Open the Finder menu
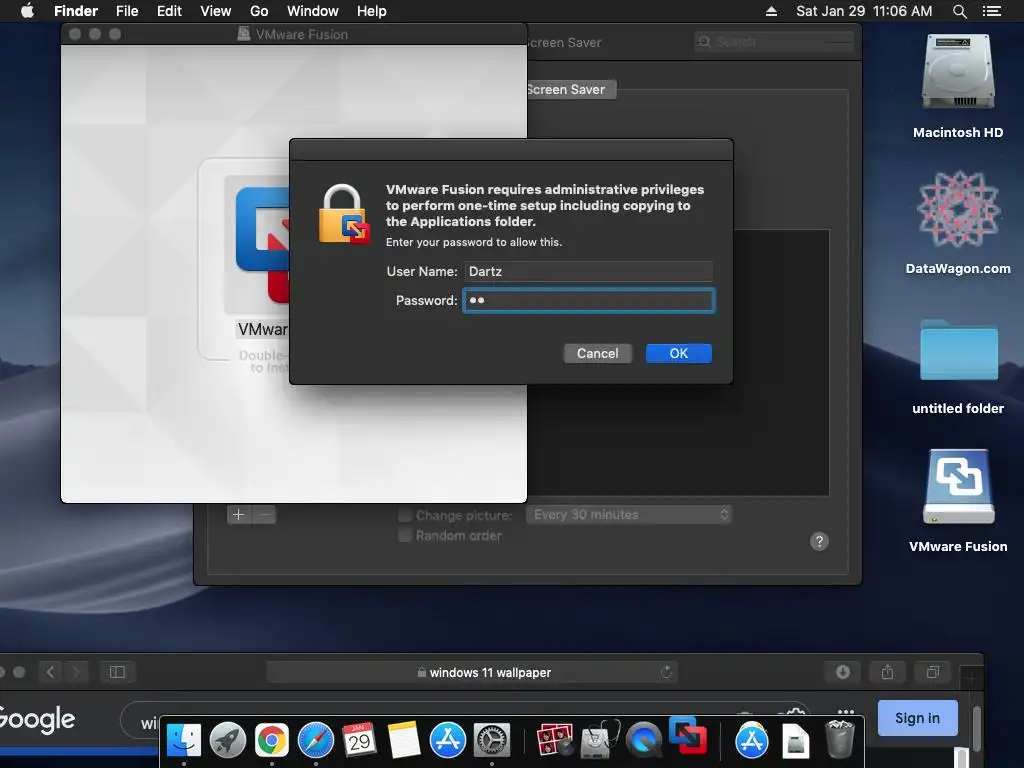 76,11
